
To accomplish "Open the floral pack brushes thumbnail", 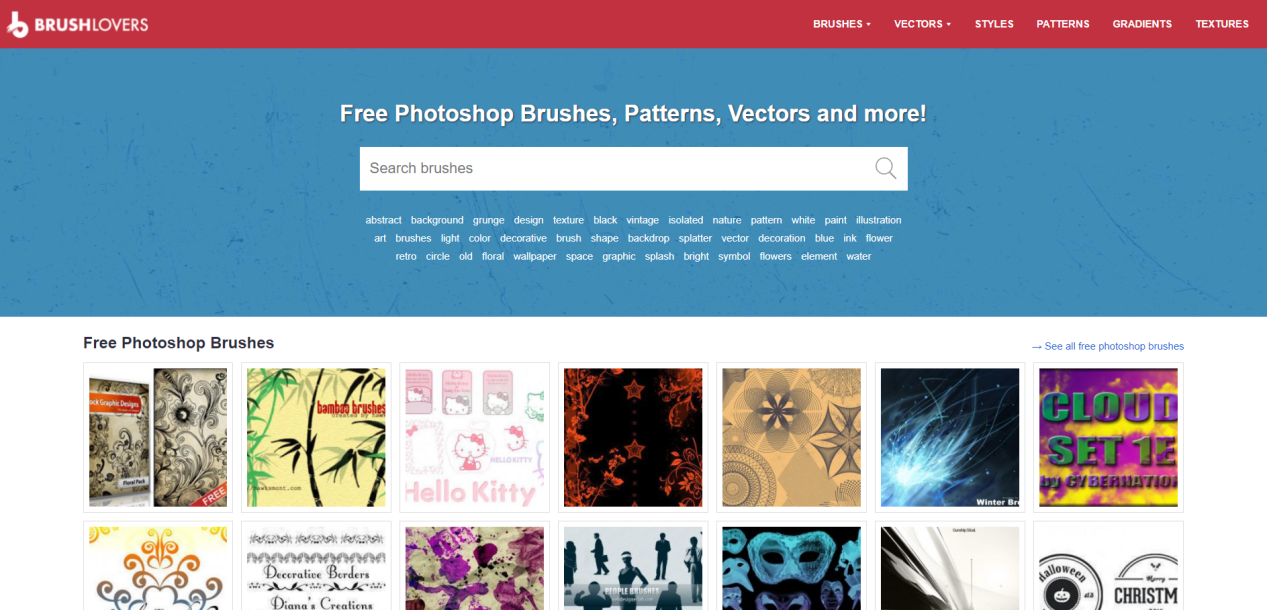I will pos(158,437).
